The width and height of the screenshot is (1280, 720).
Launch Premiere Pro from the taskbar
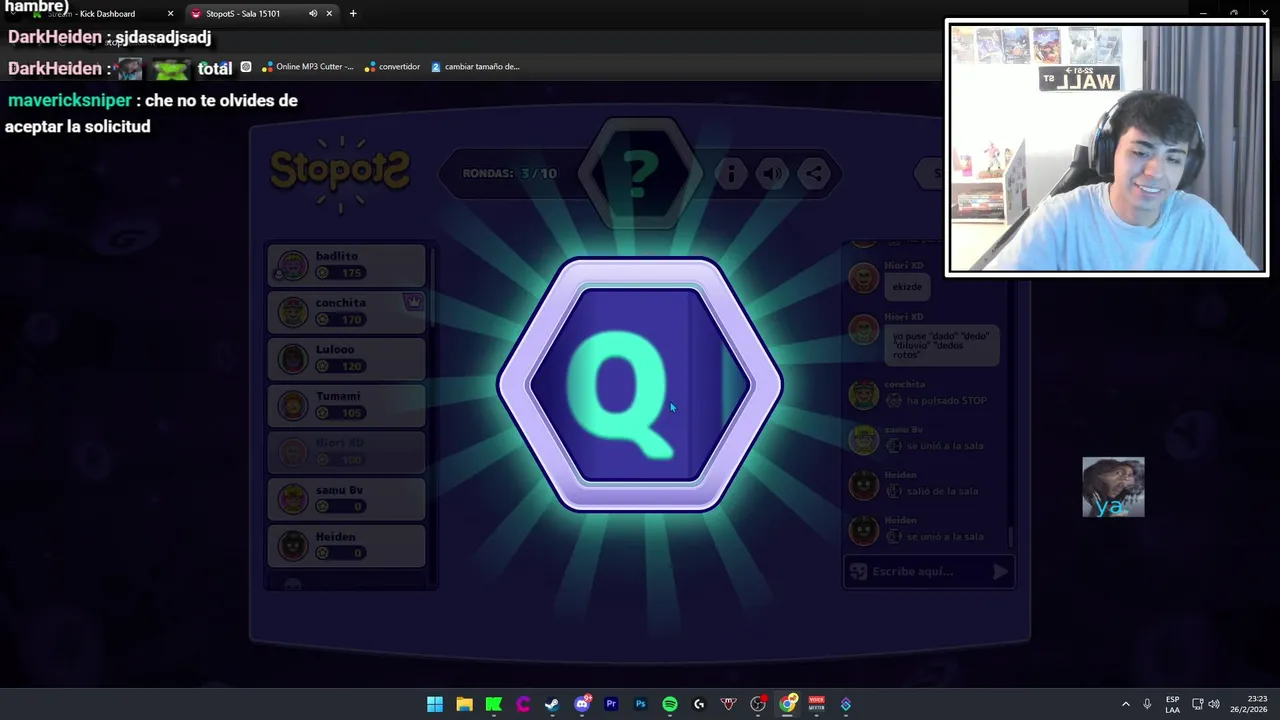click(611, 704)
